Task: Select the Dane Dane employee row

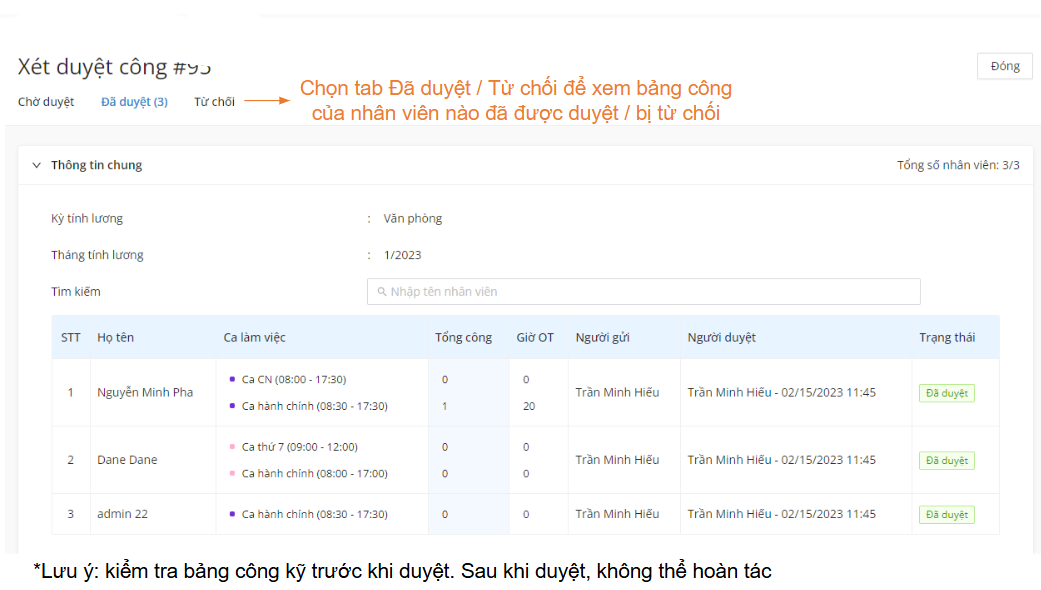Action: click(127, 460)
